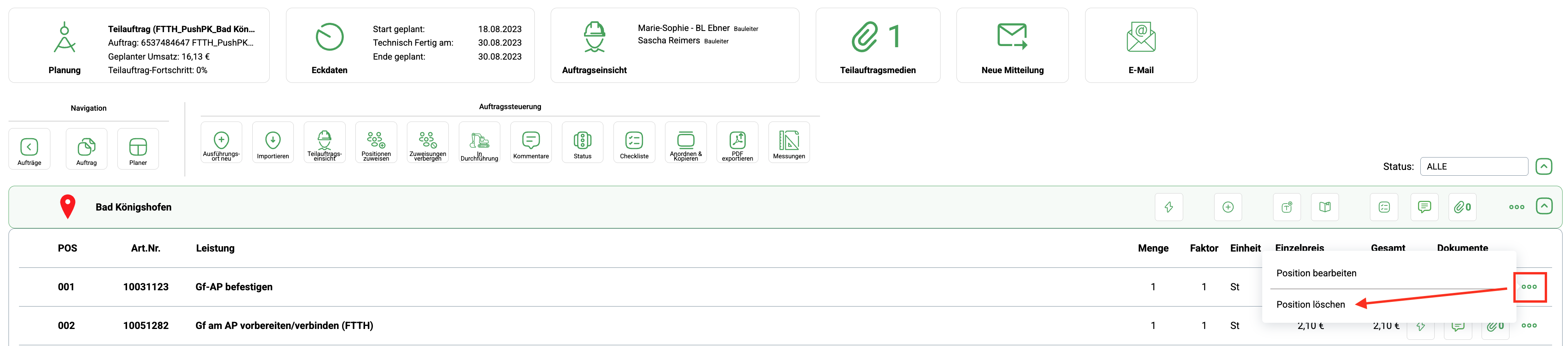Click the three-dot menu for position 002
1568x346 pixels.
(1528, 326)
